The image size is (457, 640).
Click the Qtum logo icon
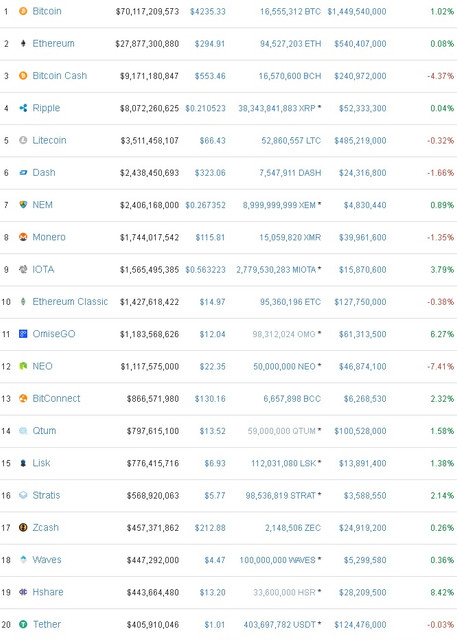tap(23, 430)
